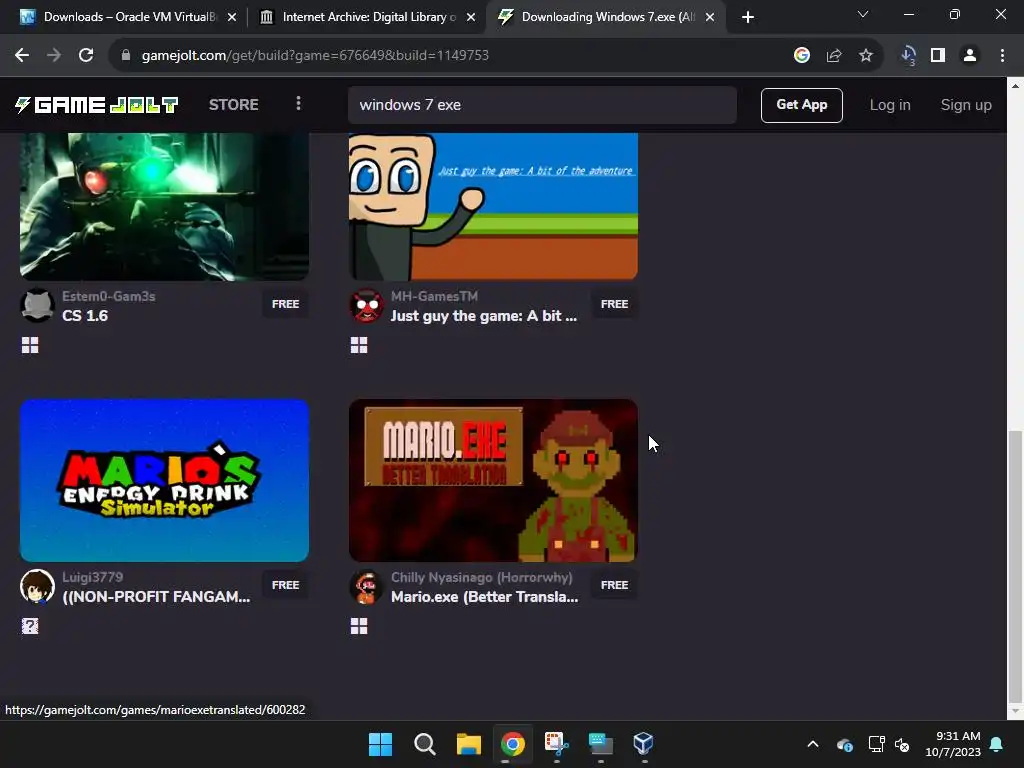The width and height of the screenshot is (1024, 768).
Task: Click the search field with windows 7 exe
Action: click(542, 105)
